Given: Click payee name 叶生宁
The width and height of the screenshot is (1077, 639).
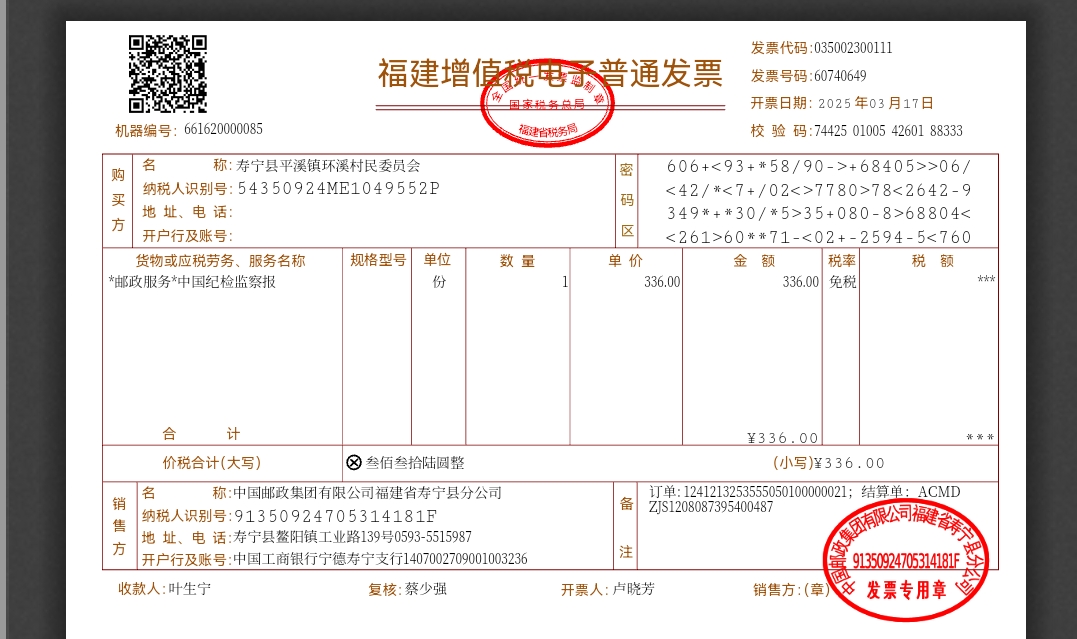Looking at the screenshot, I should click(190, 589).
